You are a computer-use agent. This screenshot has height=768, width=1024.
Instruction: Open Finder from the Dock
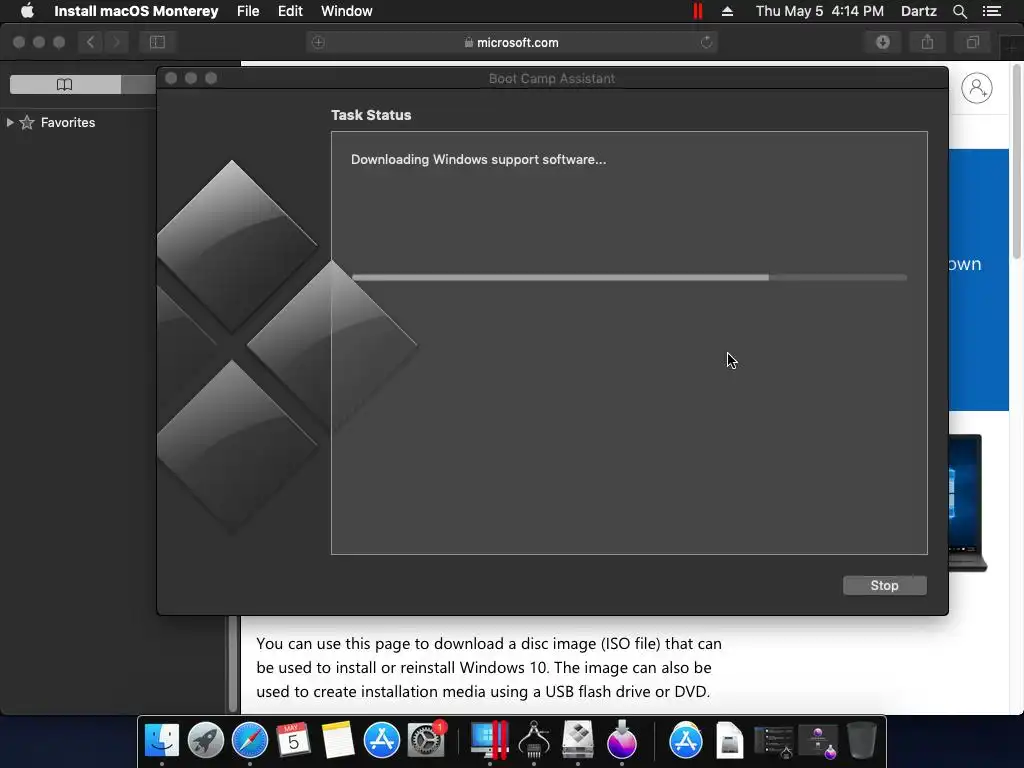pyautogui.click(x=161, y=741)
